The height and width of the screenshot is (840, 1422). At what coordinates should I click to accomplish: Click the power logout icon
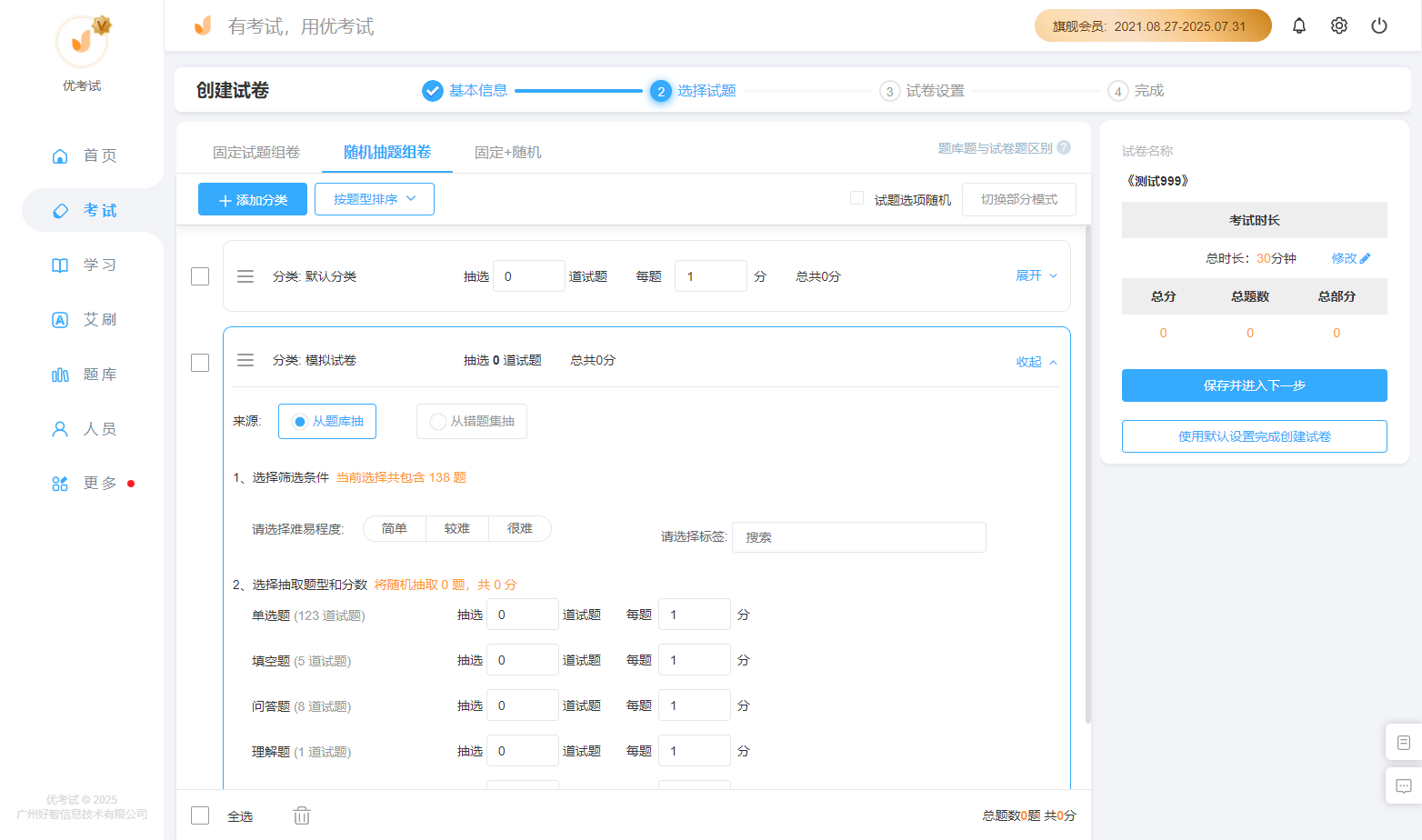[x=1379, y=25]
